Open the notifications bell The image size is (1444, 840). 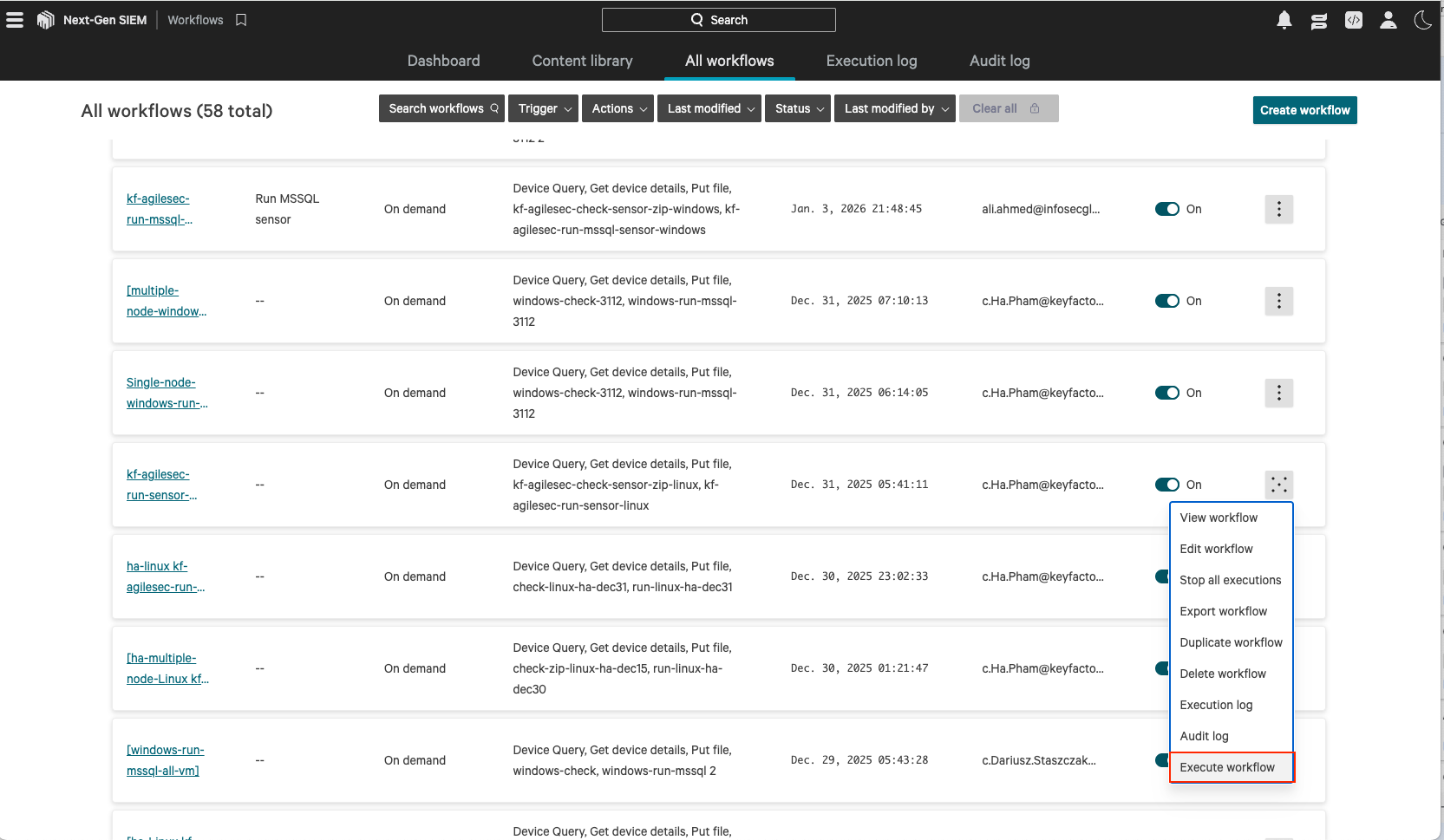[x=1284, y=20]
